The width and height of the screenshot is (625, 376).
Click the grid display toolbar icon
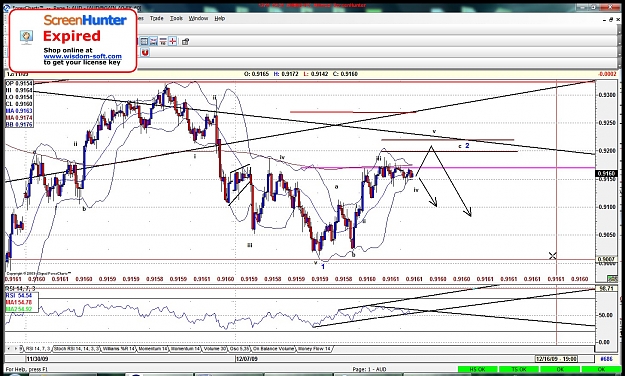click(x=144, y=41)
